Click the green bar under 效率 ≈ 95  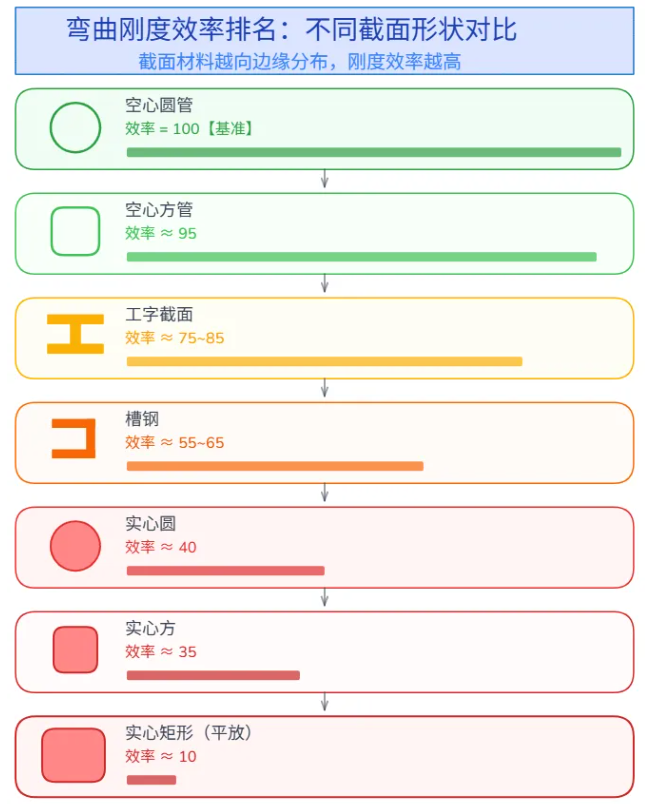click(361, 257)
